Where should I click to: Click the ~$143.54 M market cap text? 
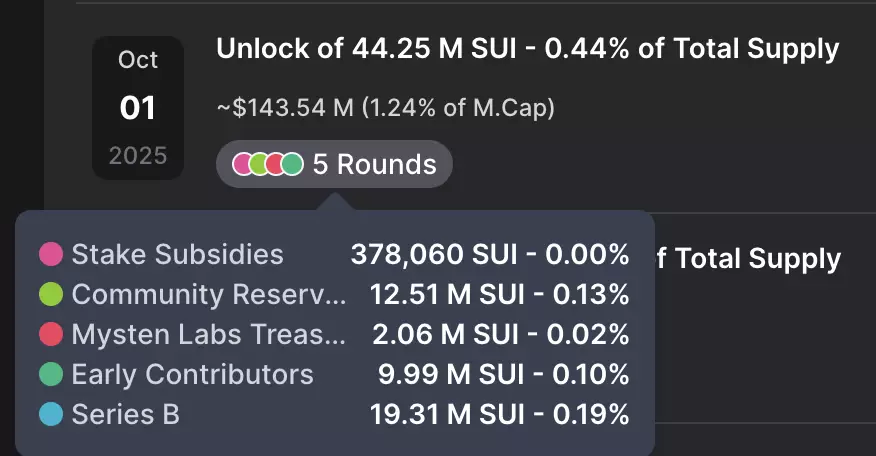click(x=386, y=106)
